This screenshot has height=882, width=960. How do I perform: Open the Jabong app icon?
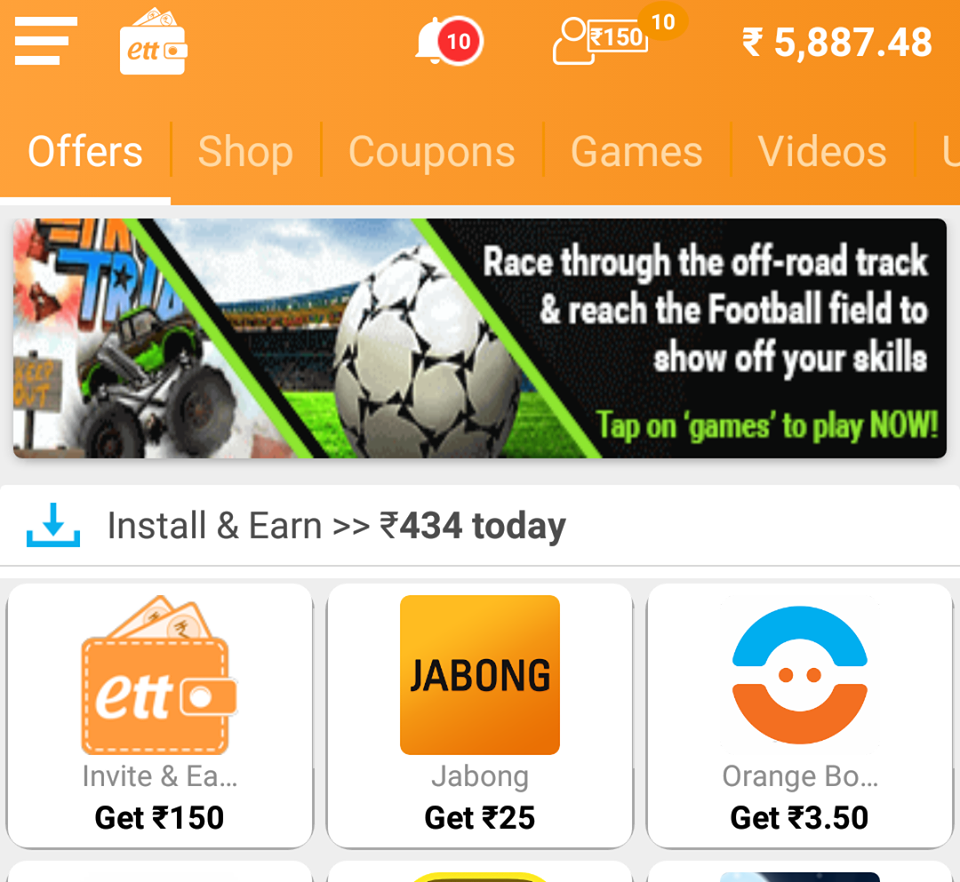click(x=480, y=675)
